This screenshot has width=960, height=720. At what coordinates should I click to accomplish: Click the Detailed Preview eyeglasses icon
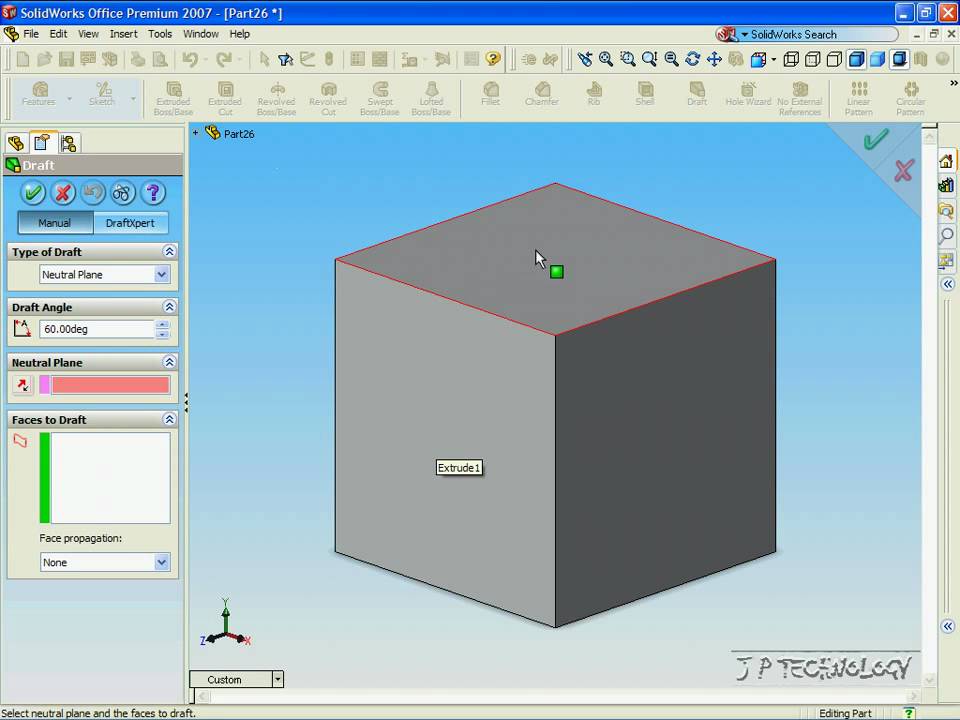tap(122, 193)
